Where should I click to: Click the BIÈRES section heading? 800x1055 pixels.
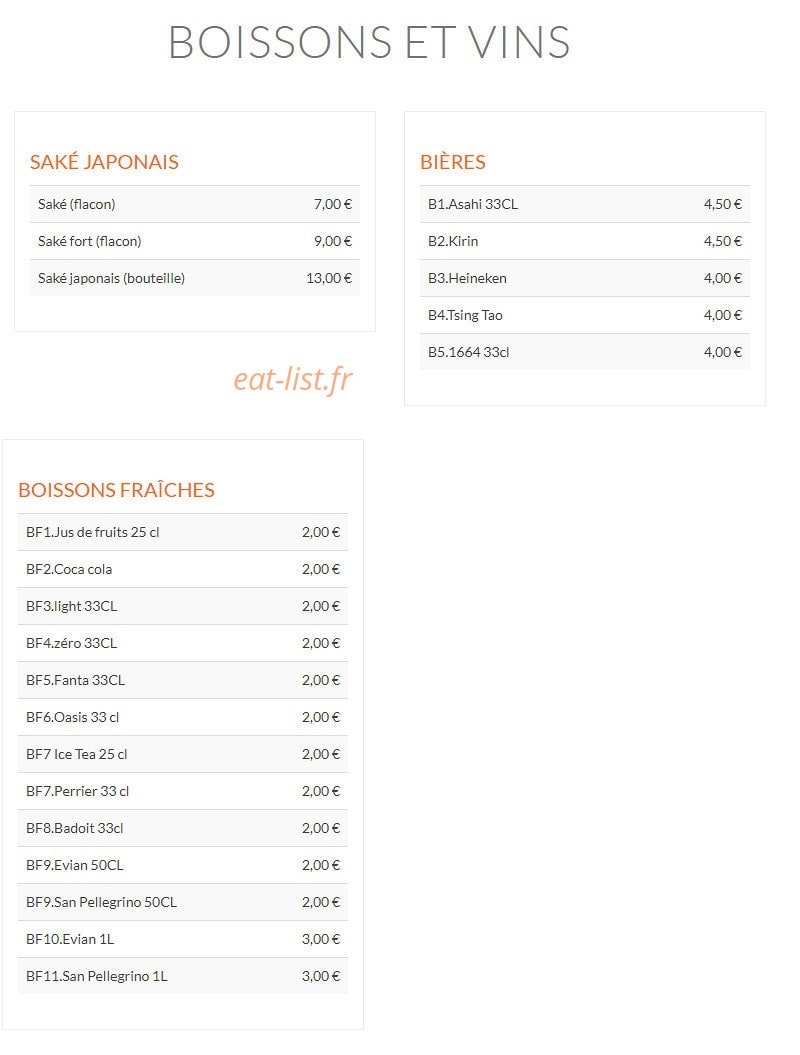coord(453,162)
